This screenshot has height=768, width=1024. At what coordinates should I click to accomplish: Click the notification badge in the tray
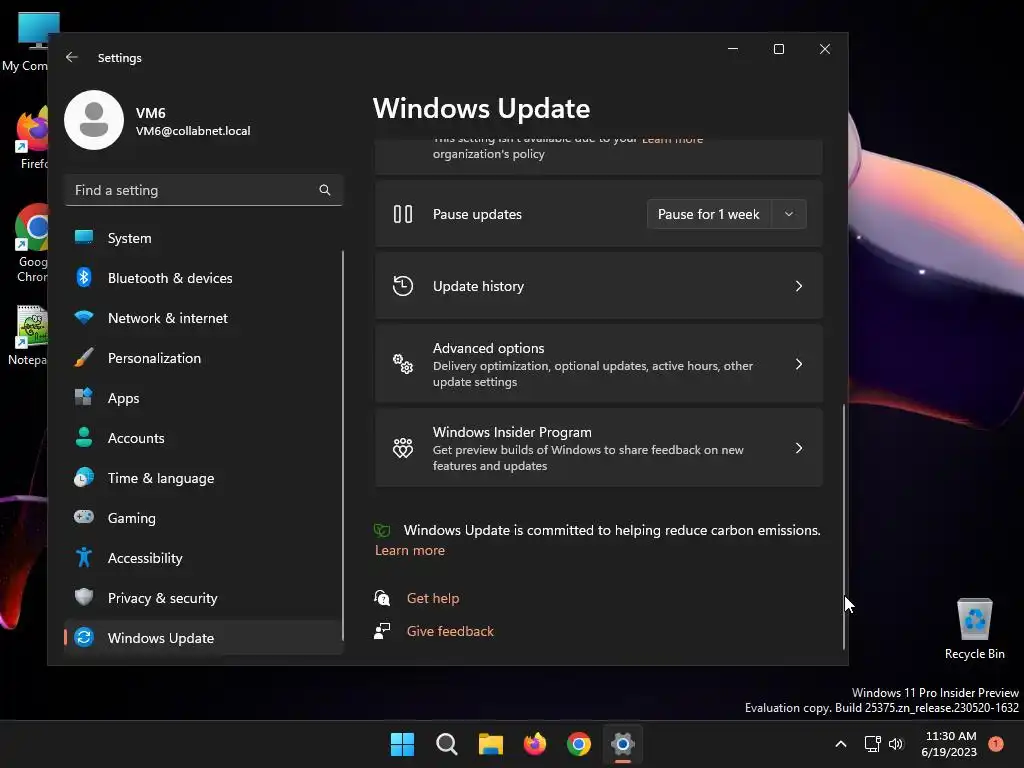coord(995,744)
